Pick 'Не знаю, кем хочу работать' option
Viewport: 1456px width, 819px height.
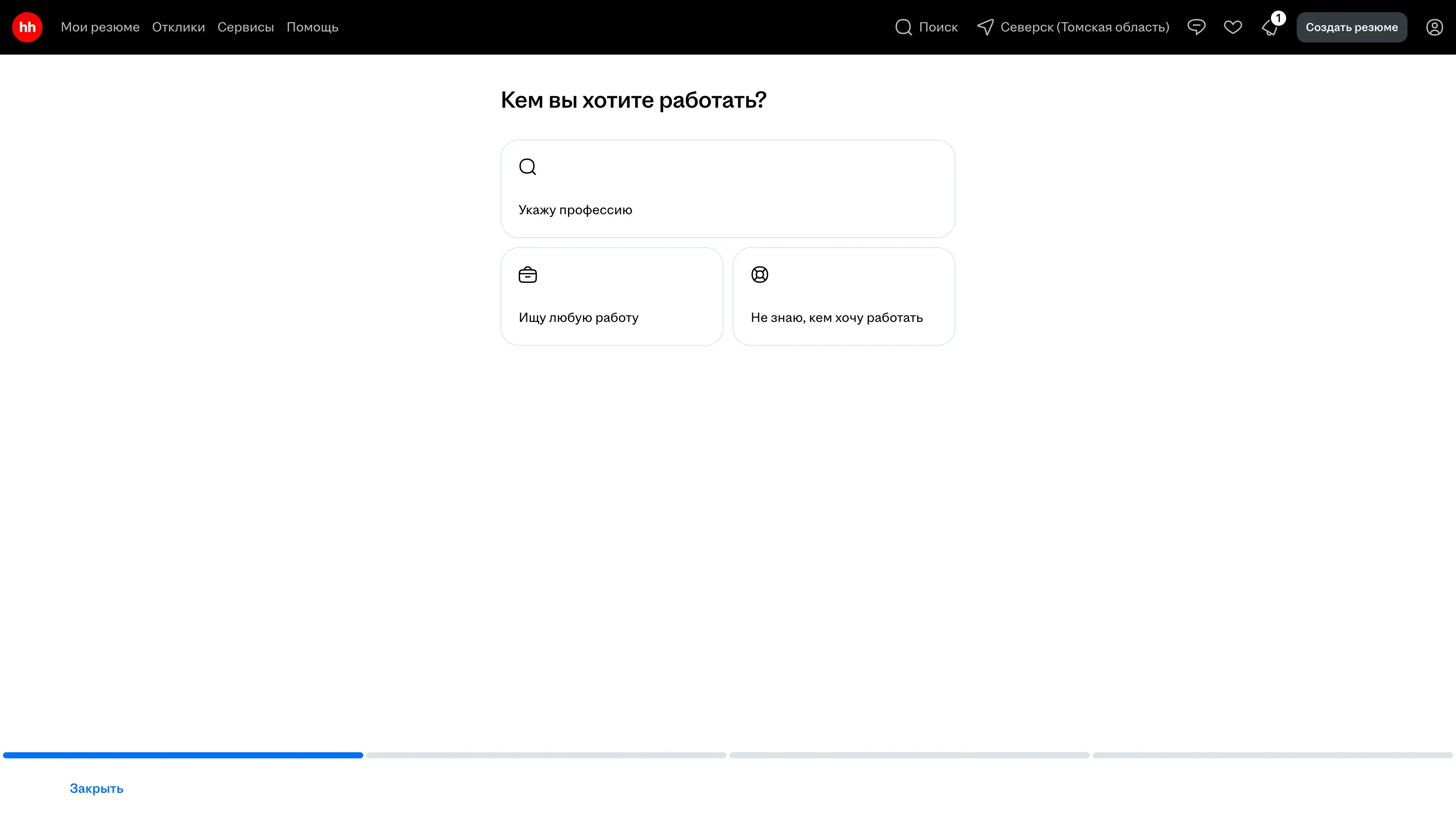[x=843, y=296]
